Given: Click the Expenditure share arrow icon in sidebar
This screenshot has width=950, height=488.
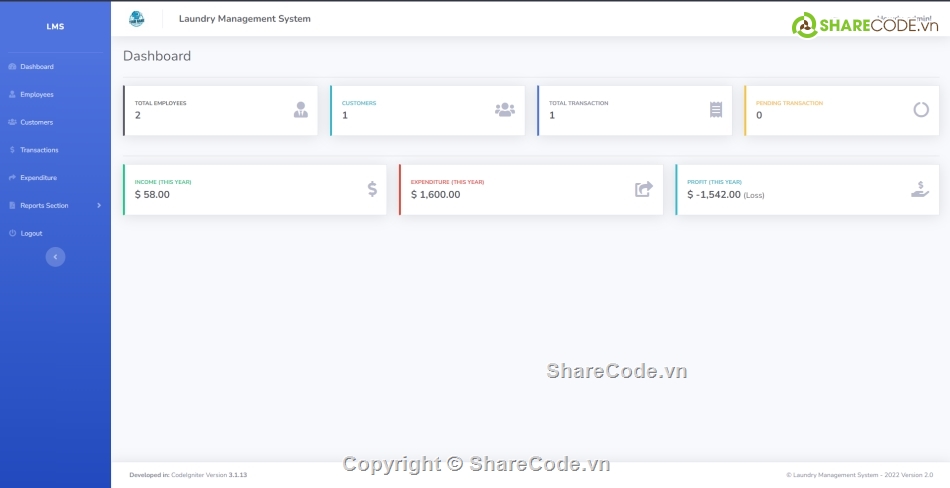Looking at the screenshot, I should pyautogui.click(x=12, y=178).
